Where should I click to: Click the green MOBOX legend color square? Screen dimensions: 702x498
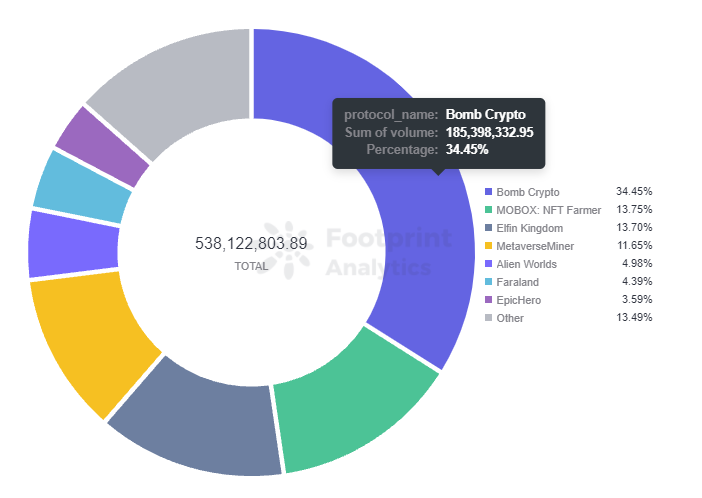tap(488, 210)
